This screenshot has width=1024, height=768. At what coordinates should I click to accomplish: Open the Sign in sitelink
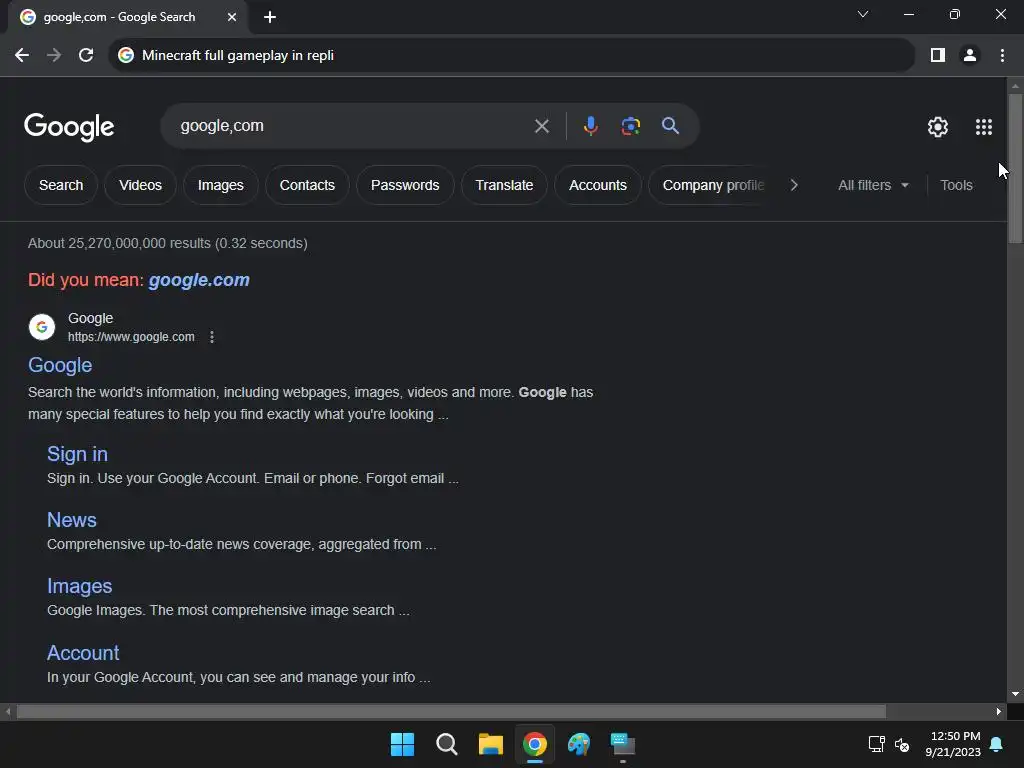click(x=77, y=454)
